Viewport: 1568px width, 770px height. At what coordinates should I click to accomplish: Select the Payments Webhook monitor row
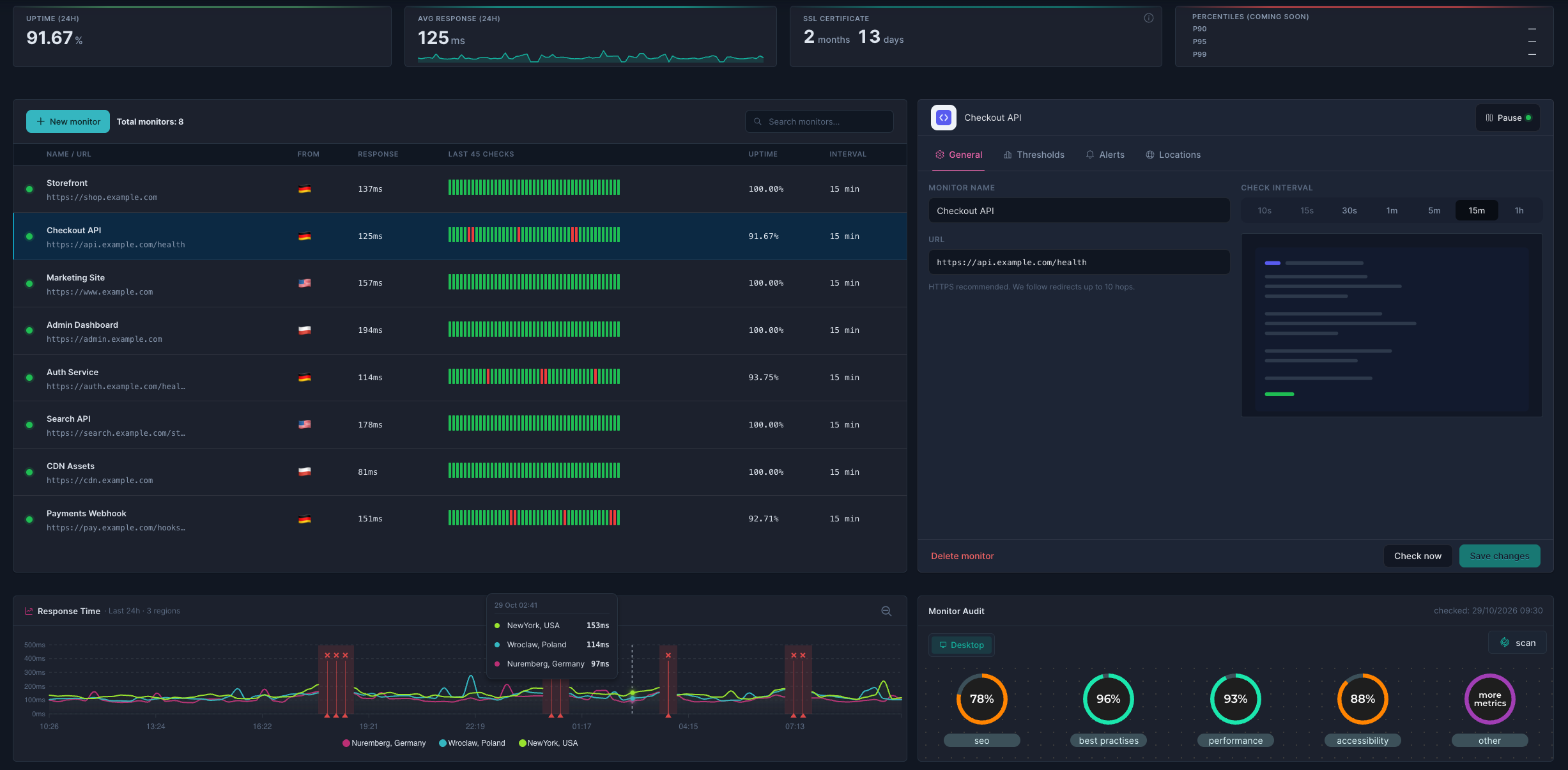pyautogui.click(x=460, y=520)
